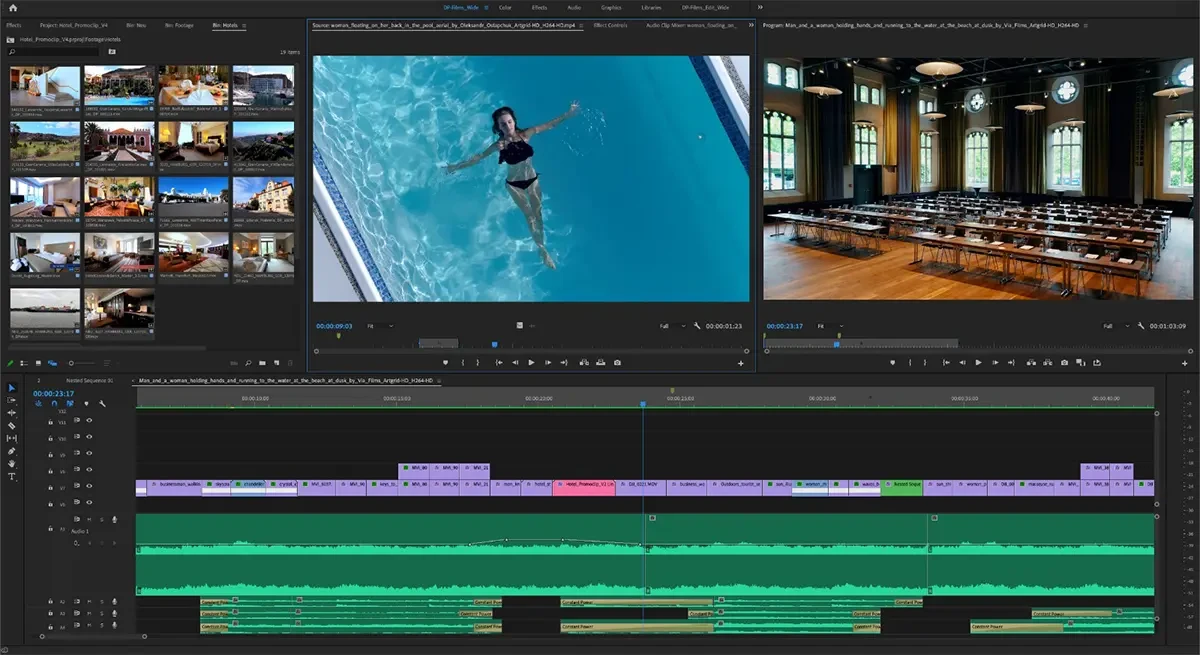Select the Razor tool in the toolbar
The width and height of the screenshot is (1200, 655).
click(12, 425)
